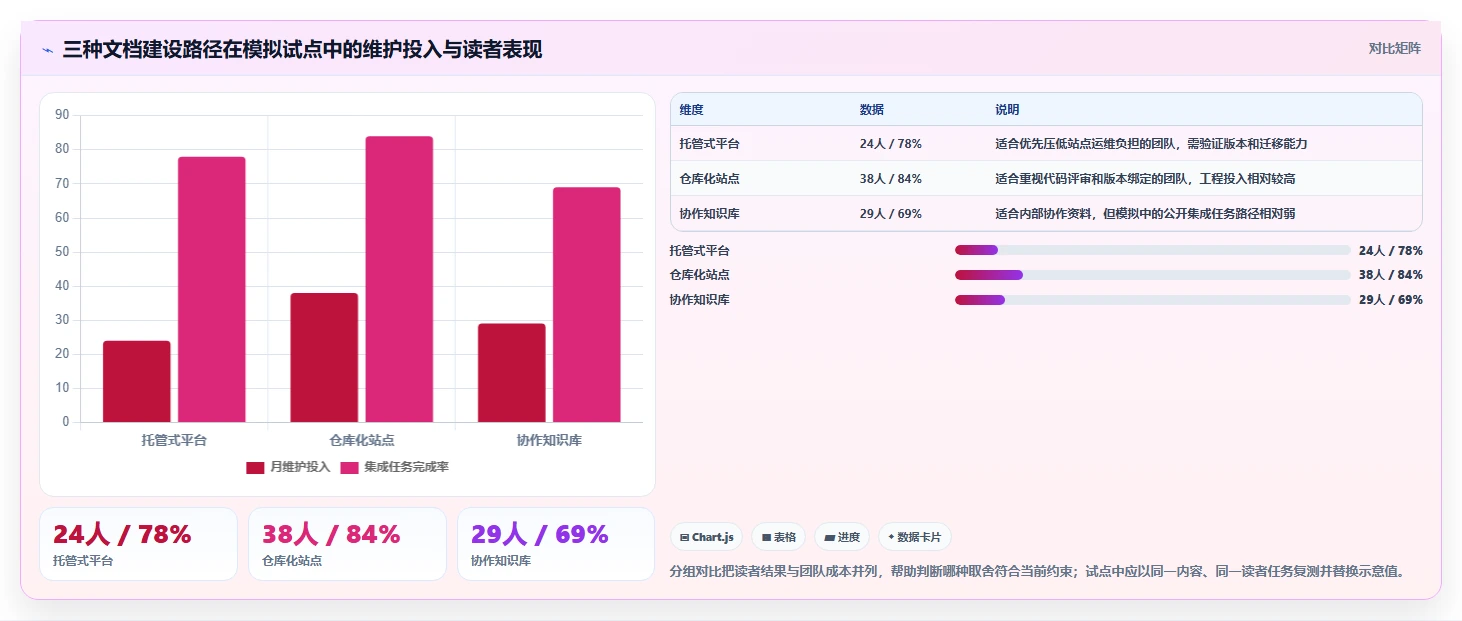
Task: Open the 24人 / 78% data card
Action: tap(138, 544)
